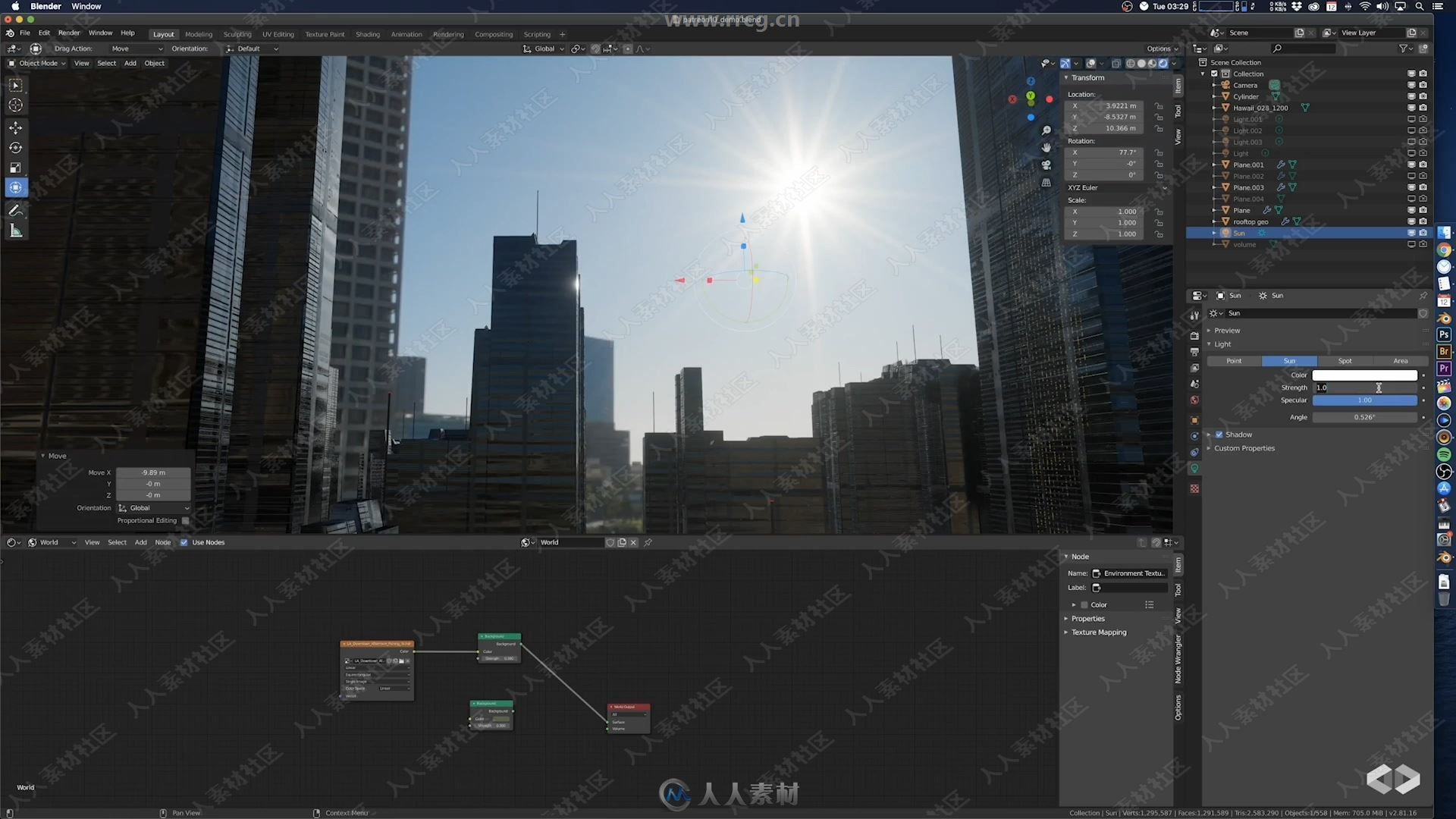
Task: Switch to the Compositing workspace tab
Action: pos(494,34)
